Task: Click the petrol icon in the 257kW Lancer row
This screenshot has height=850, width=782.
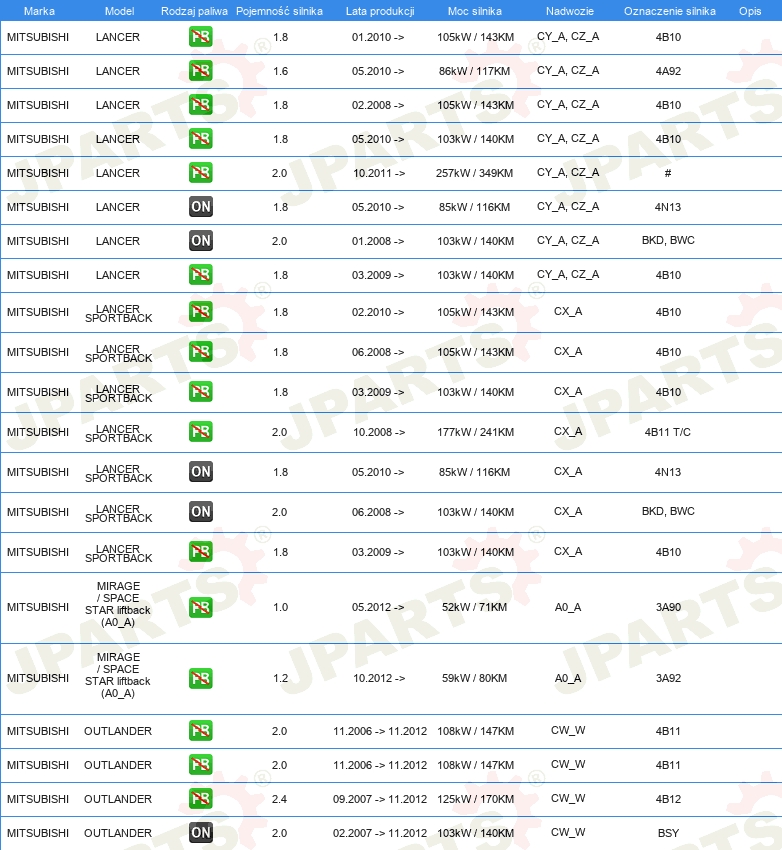Action: pyautogui.click(x=201, y=173)
